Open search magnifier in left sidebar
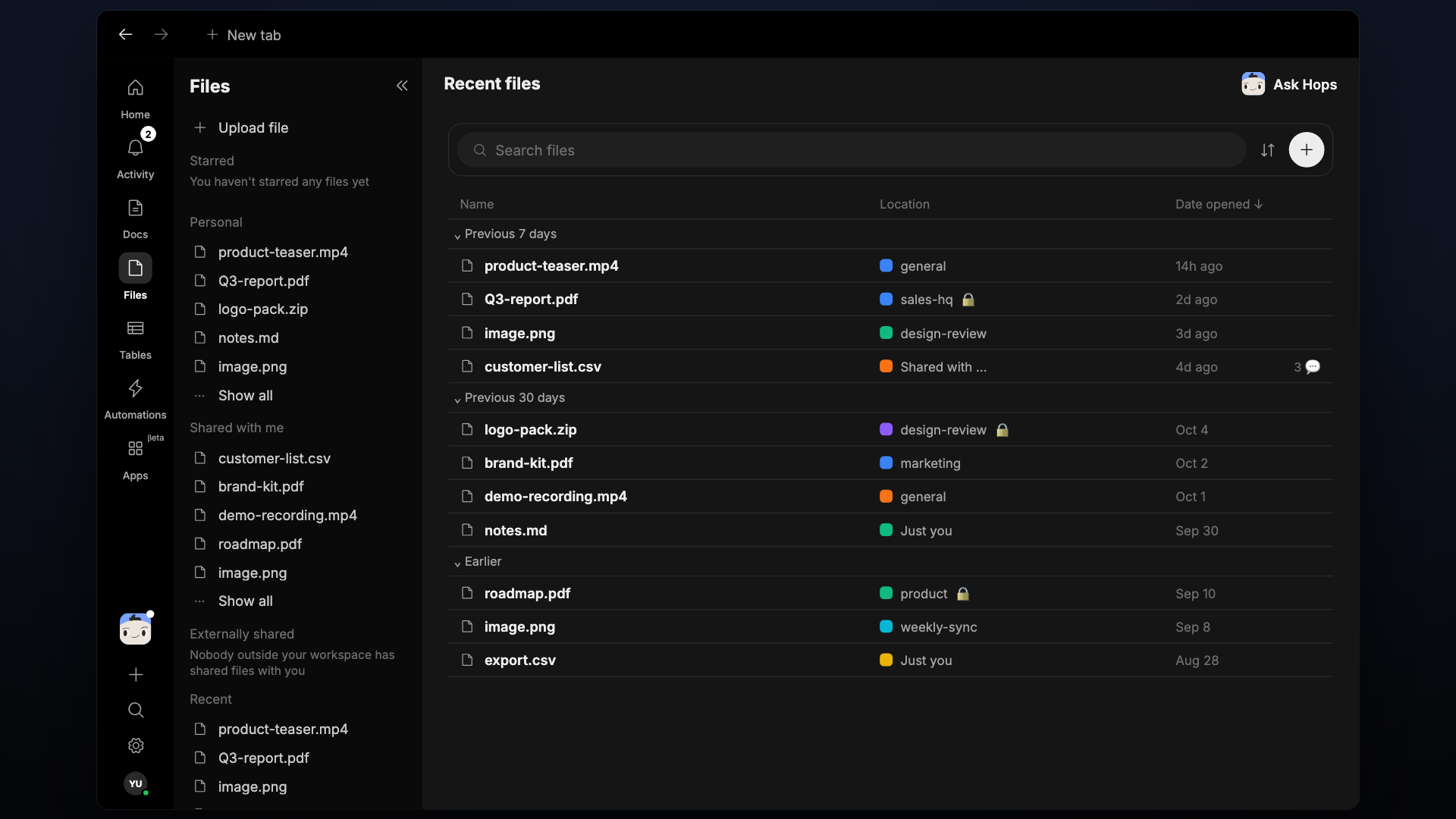 click(x=136, y=710)
